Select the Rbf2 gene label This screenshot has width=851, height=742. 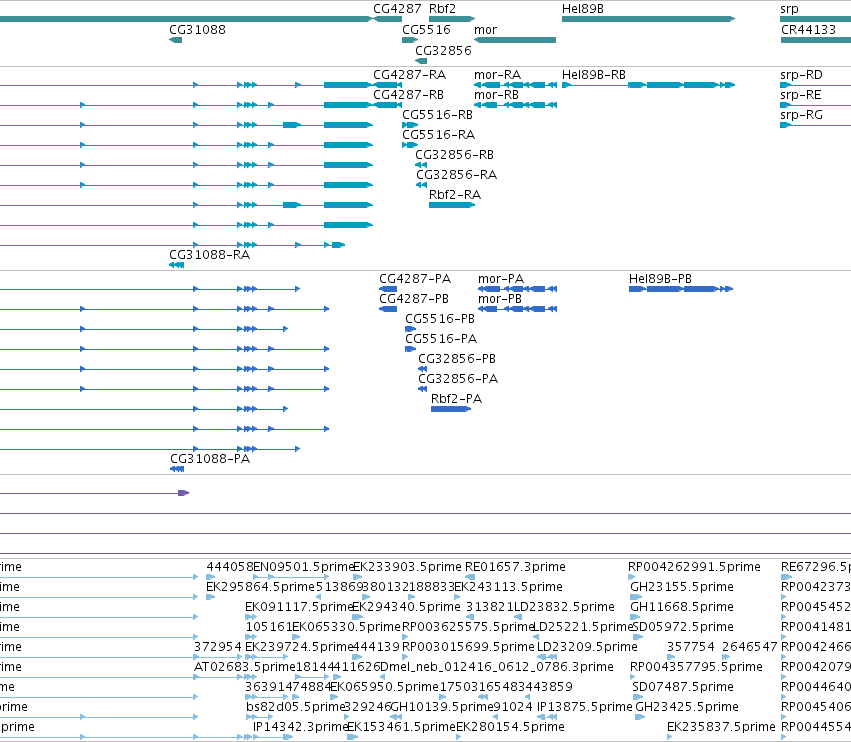442,9
